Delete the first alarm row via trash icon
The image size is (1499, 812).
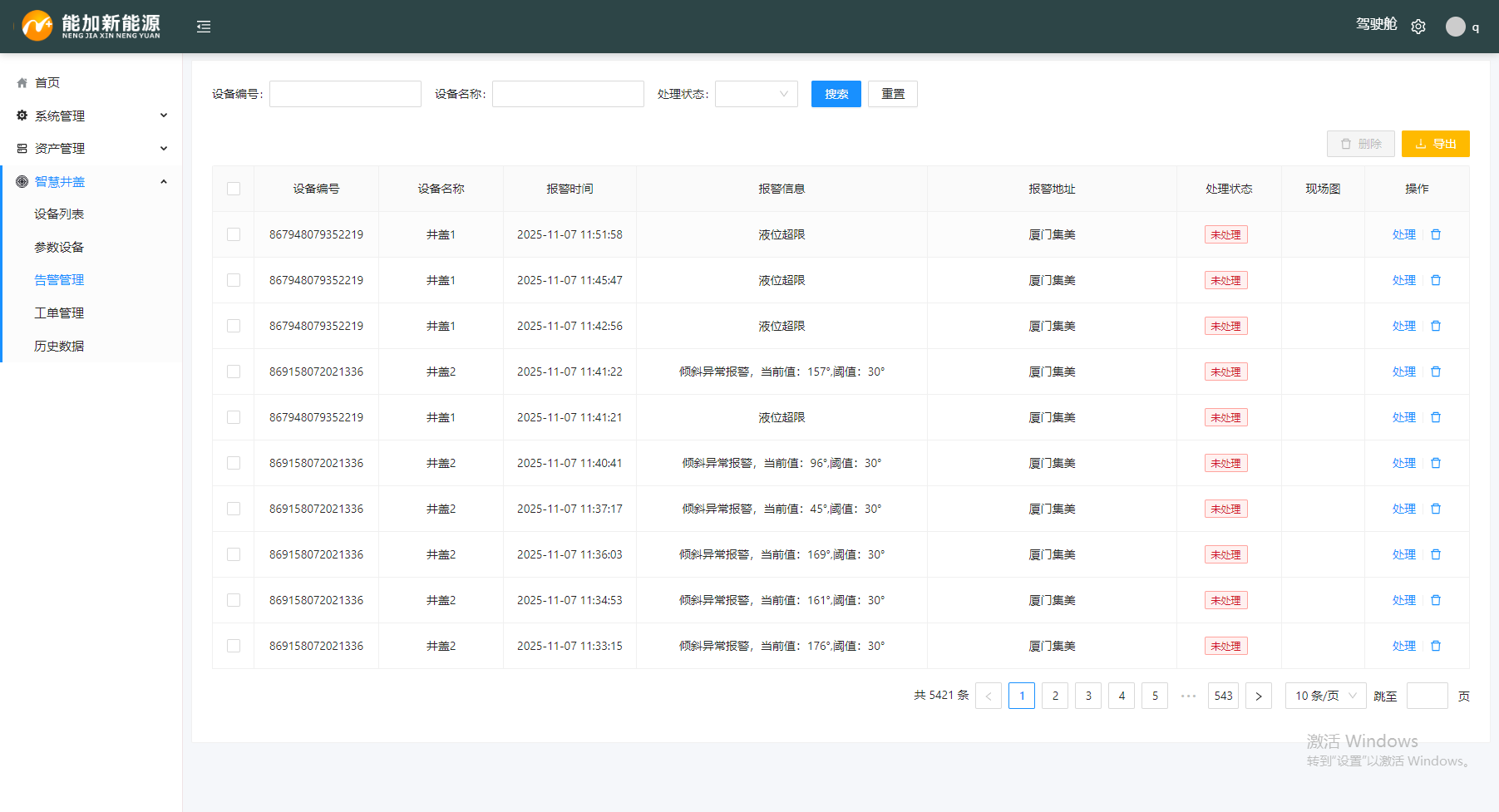[x=1436, y=235]
